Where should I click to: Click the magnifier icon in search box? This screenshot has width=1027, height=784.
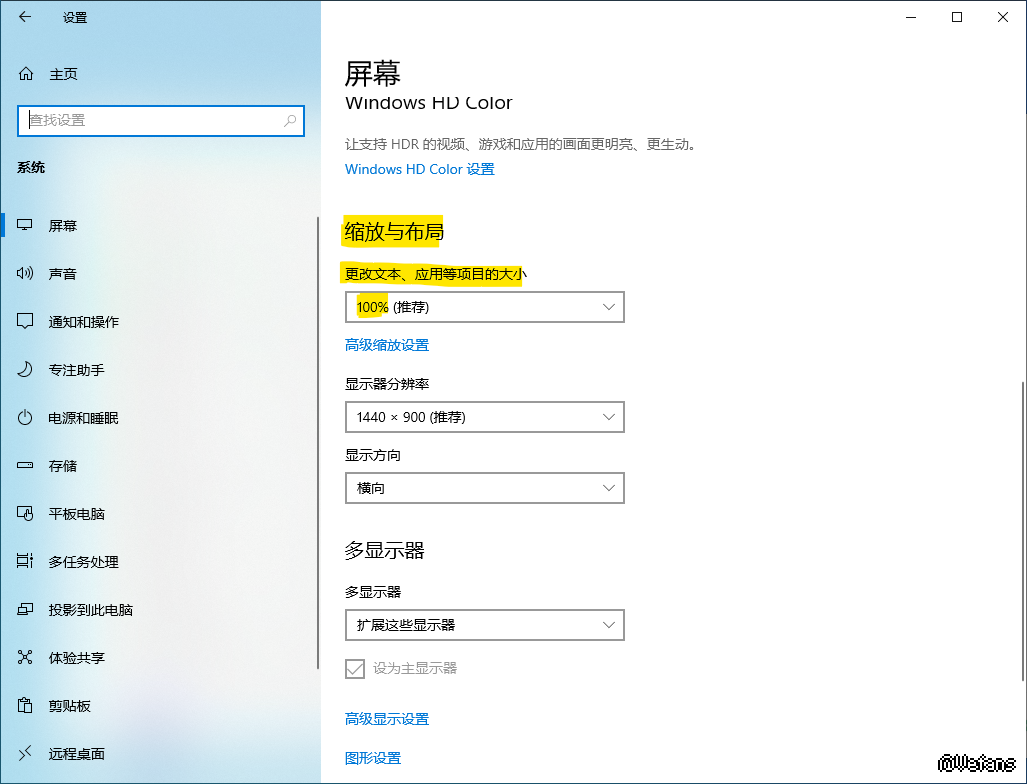coord(289,121)
